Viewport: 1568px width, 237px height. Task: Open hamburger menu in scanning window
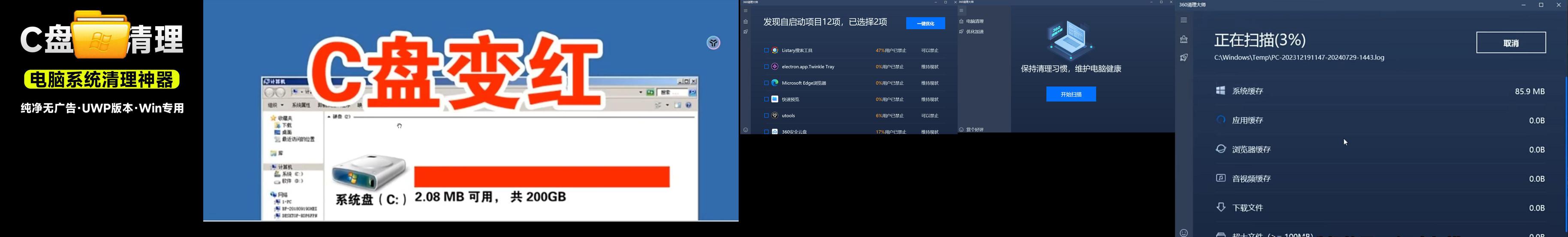click(1184, 20)
